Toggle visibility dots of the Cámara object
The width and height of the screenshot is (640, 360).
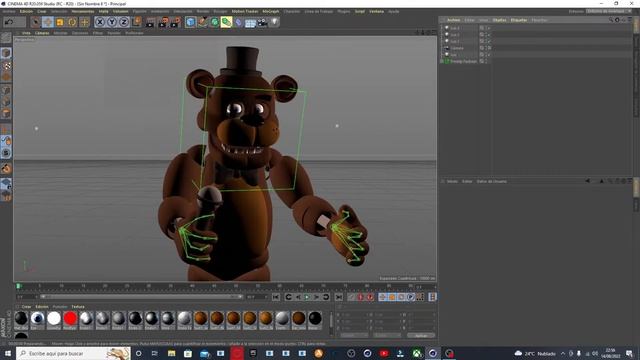click(486, 48)
